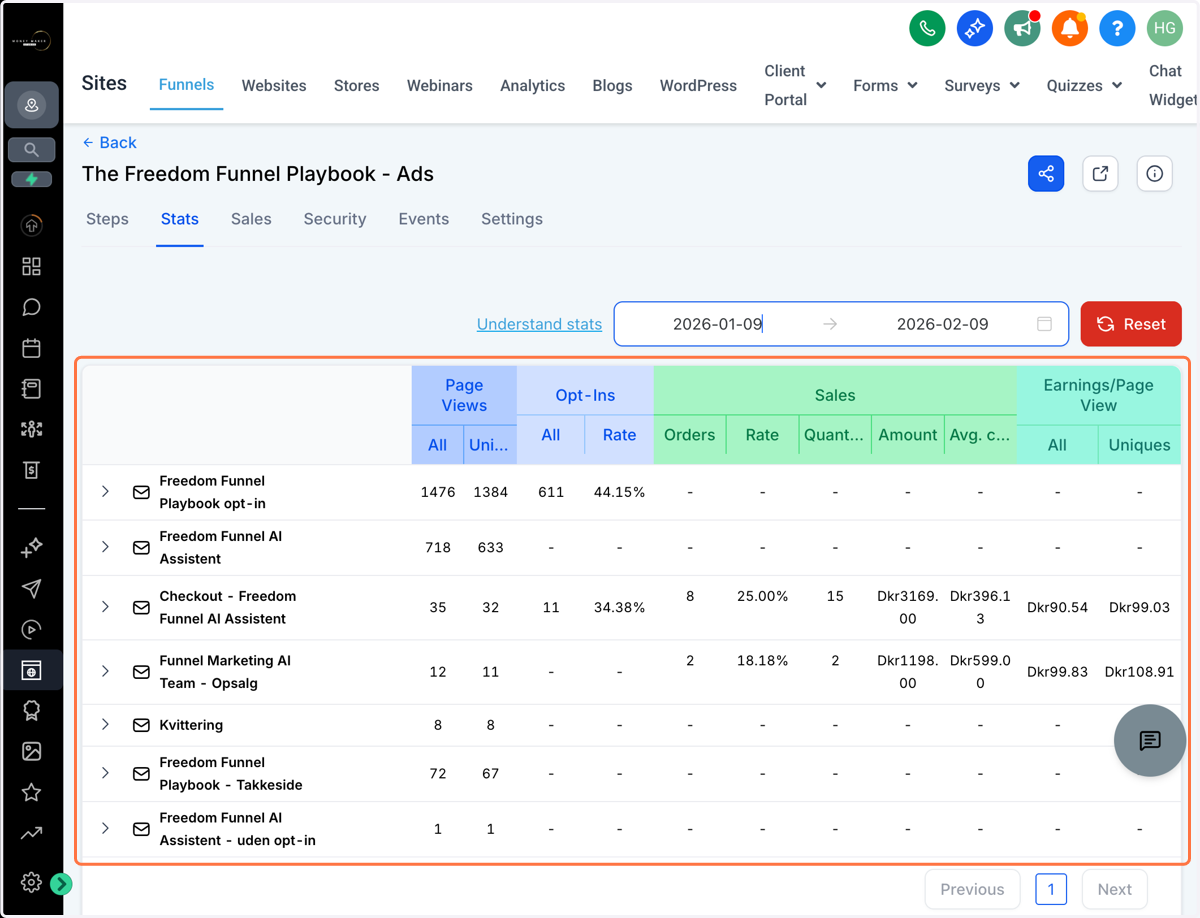Click the green phone call icon

pos(927,28)
